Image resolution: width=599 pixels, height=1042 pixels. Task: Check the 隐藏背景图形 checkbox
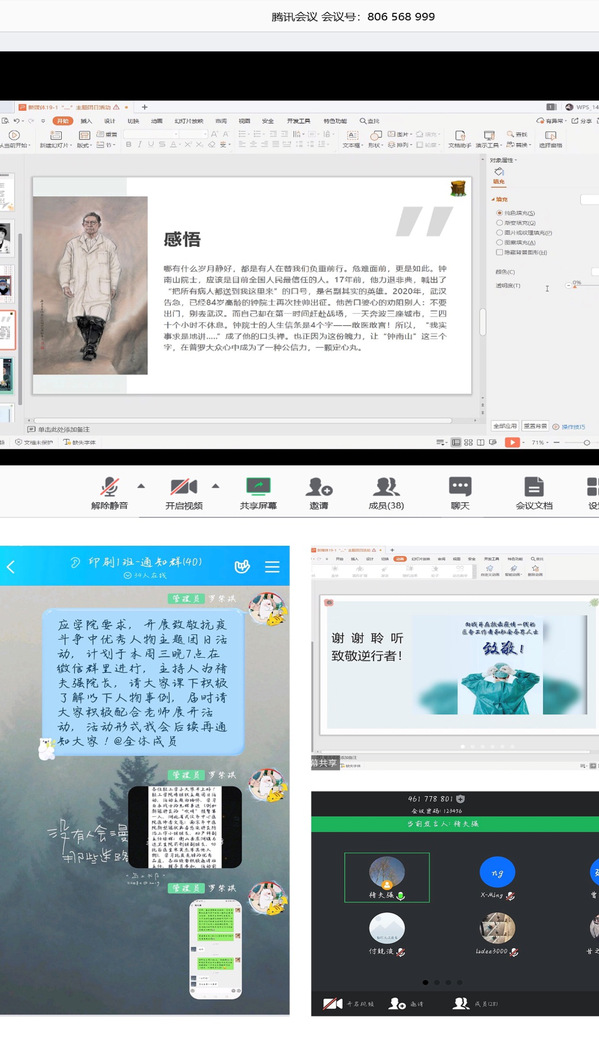[x=499, y=253]
